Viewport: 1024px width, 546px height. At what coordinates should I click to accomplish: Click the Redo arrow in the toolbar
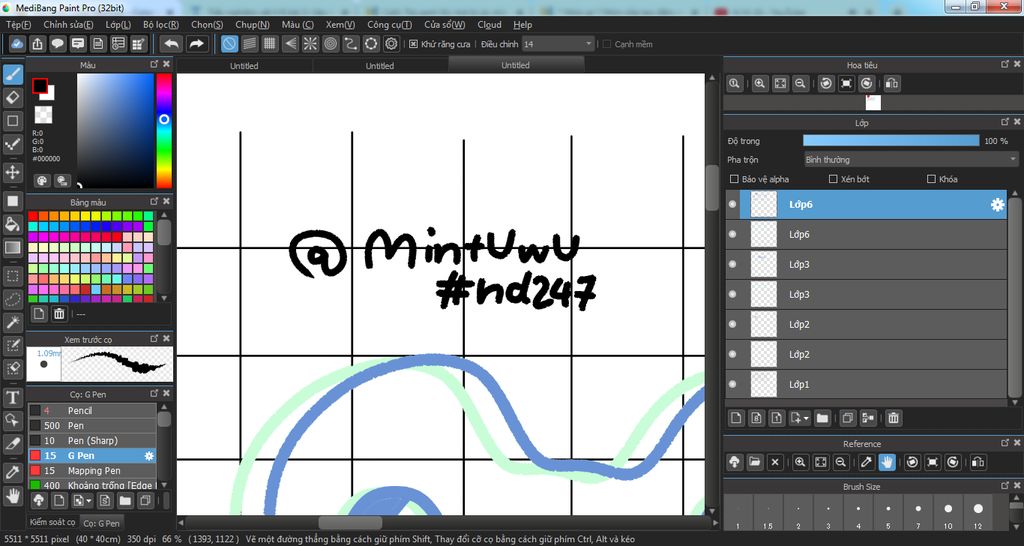coord(196,44)
